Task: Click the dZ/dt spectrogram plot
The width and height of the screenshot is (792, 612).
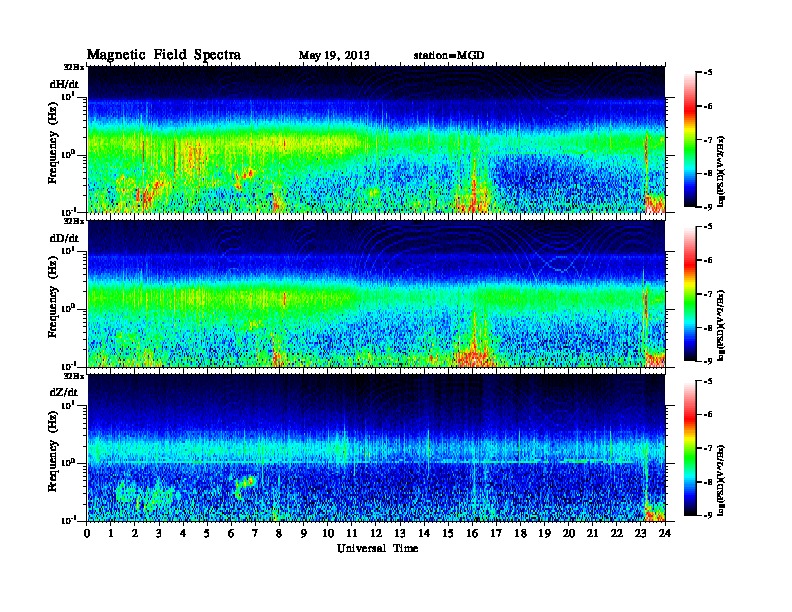Action: [376, 448]
